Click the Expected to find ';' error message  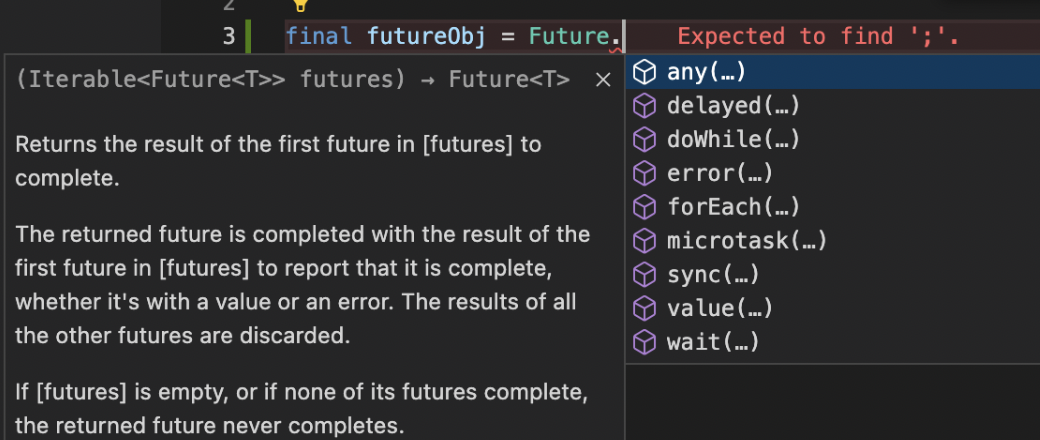818,36
